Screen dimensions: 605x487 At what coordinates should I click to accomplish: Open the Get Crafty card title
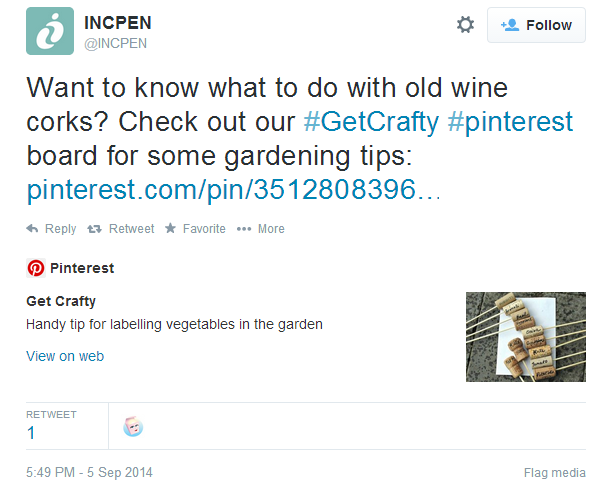click(61, 301)
